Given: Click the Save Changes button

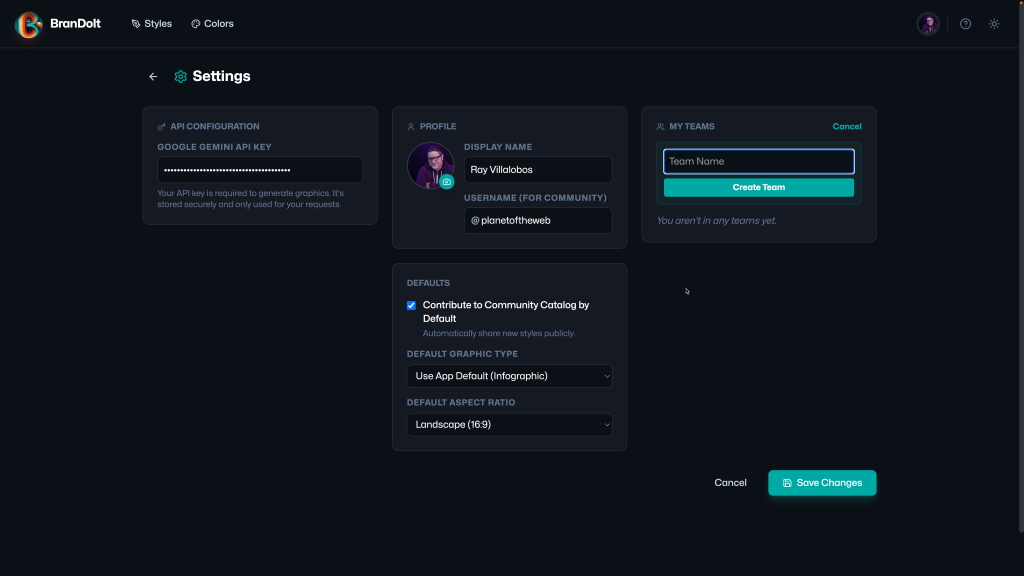Looking at the screenshot, I should pos(822,483).
